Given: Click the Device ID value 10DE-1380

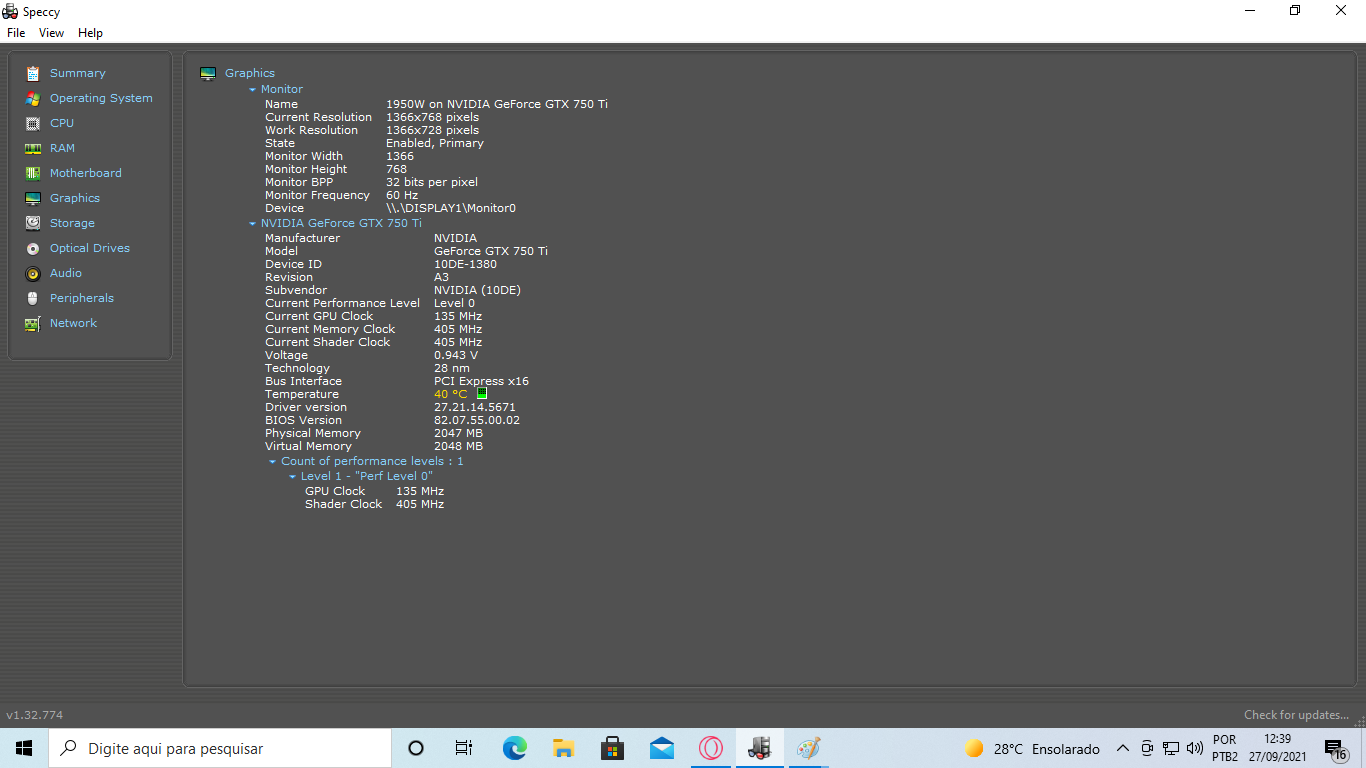Looking at the screenshot, I should click(465, 264).
